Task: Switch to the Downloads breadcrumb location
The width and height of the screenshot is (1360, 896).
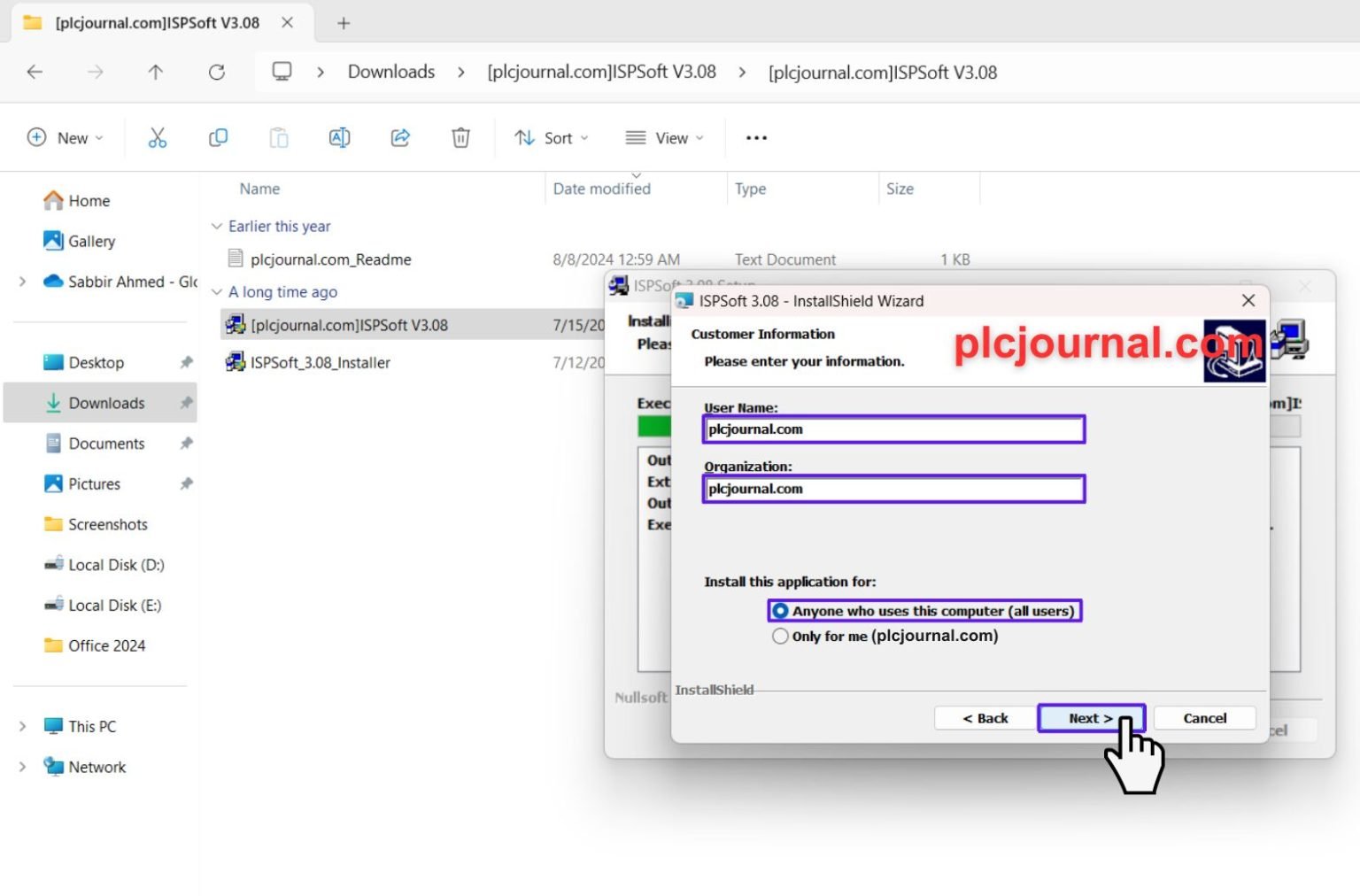Action: click(x=390, y=72)
